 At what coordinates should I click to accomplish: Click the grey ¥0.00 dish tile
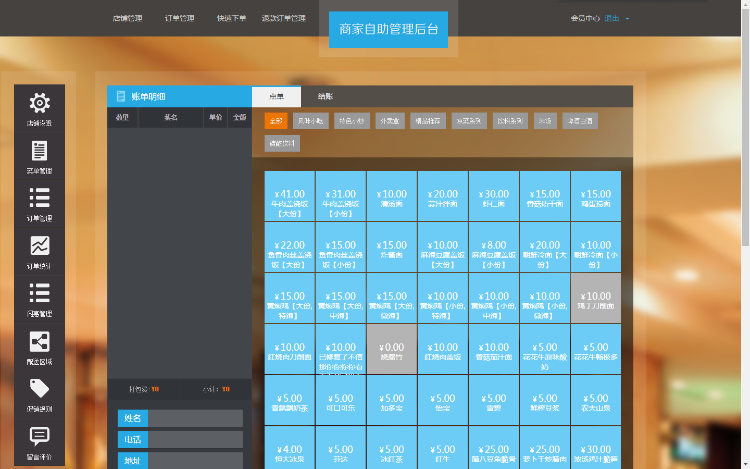tap(392, 349)
